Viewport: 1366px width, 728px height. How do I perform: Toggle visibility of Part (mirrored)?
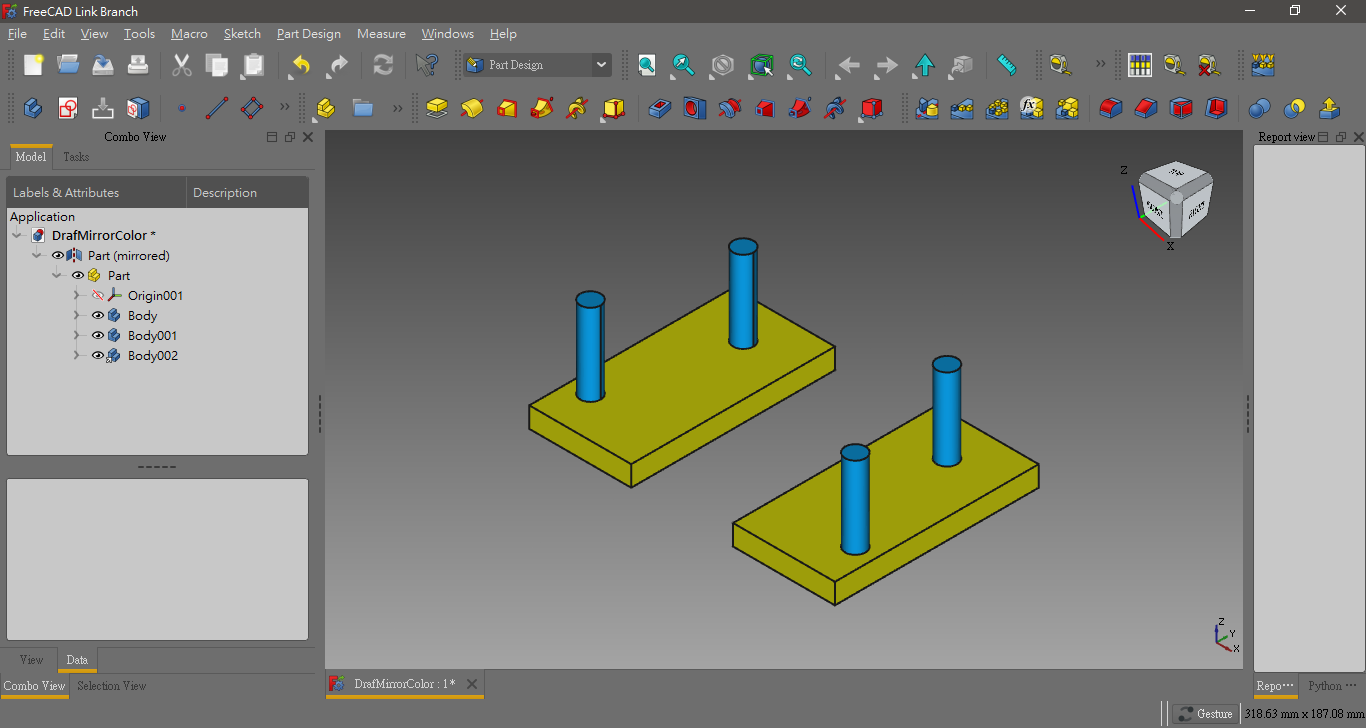pyautogui.click(x=57, y=255)
